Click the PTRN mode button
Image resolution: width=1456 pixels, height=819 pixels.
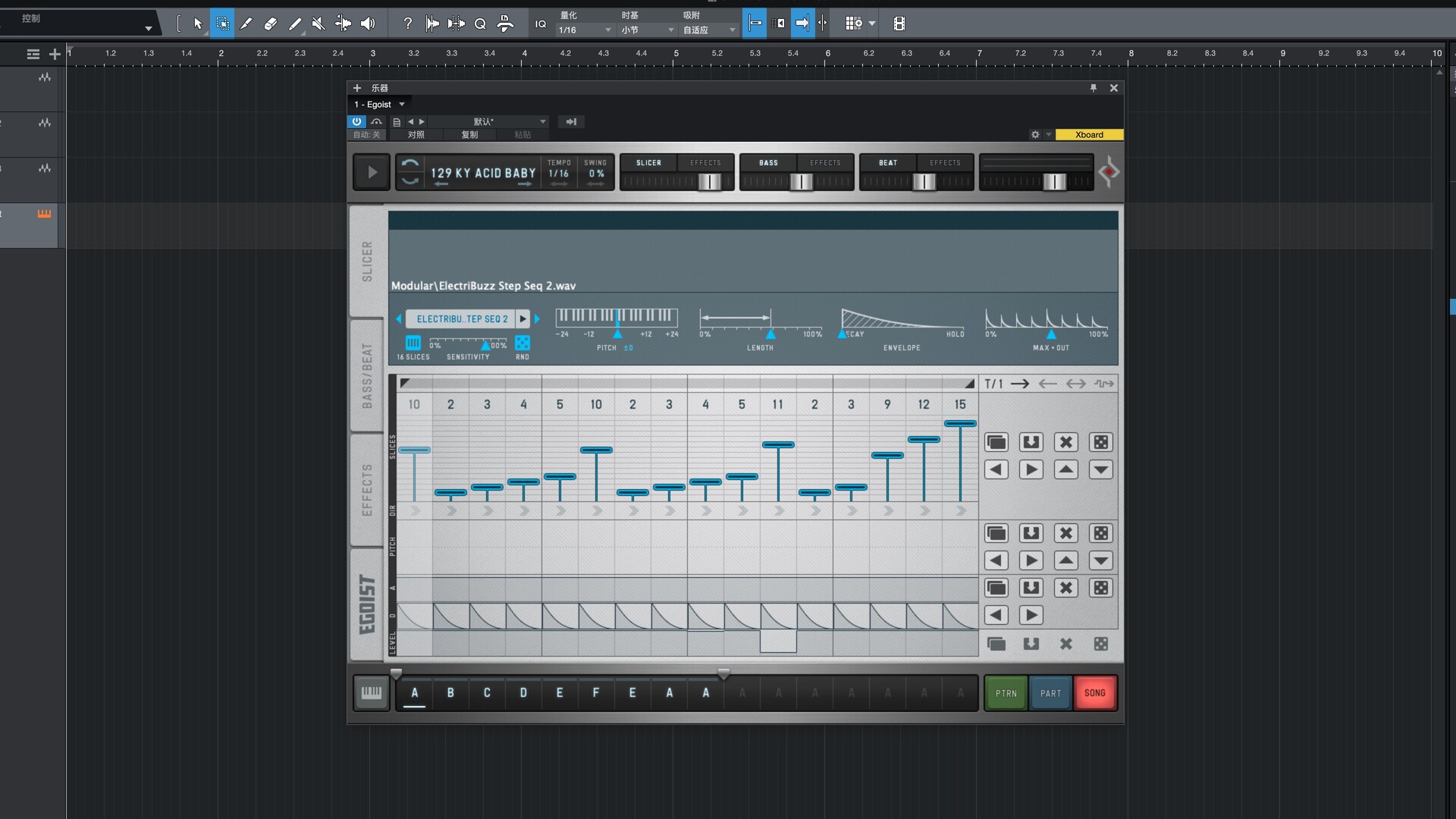tap(1006, 693)
